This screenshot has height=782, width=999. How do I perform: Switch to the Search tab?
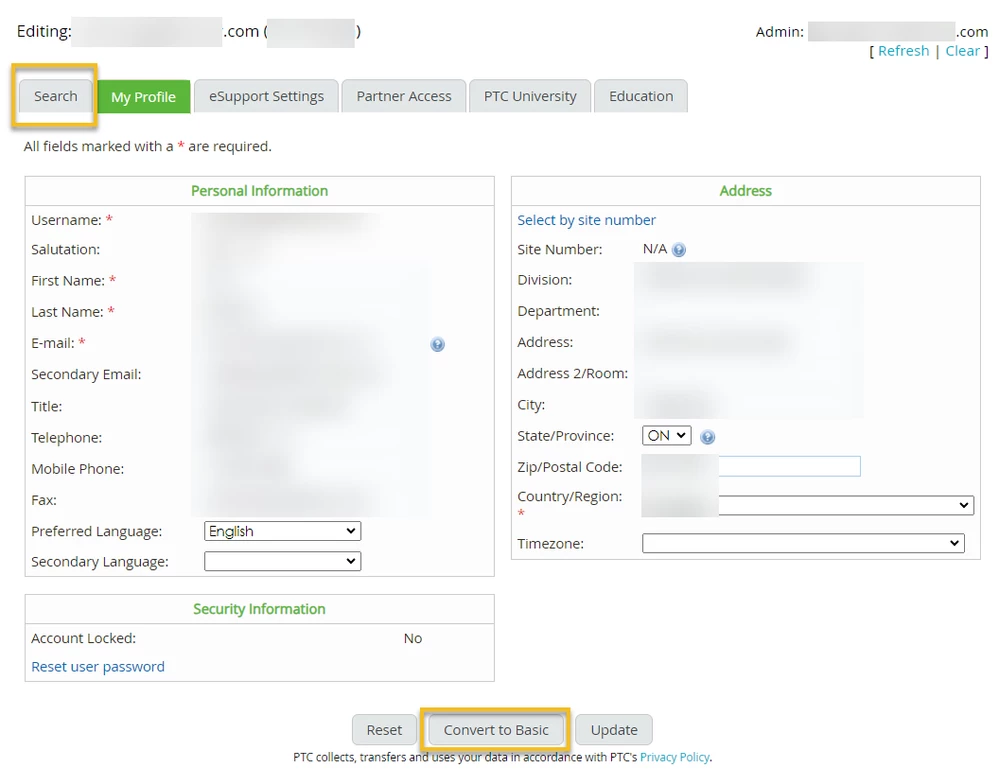tap(55, 96)
